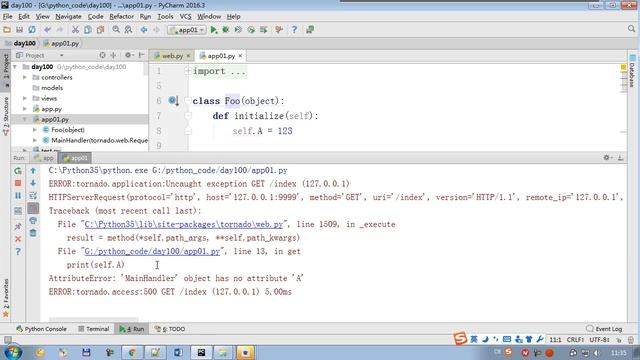Stop the process with red square
The height and width of the screenshot is (360, 640).
point(18,183)
